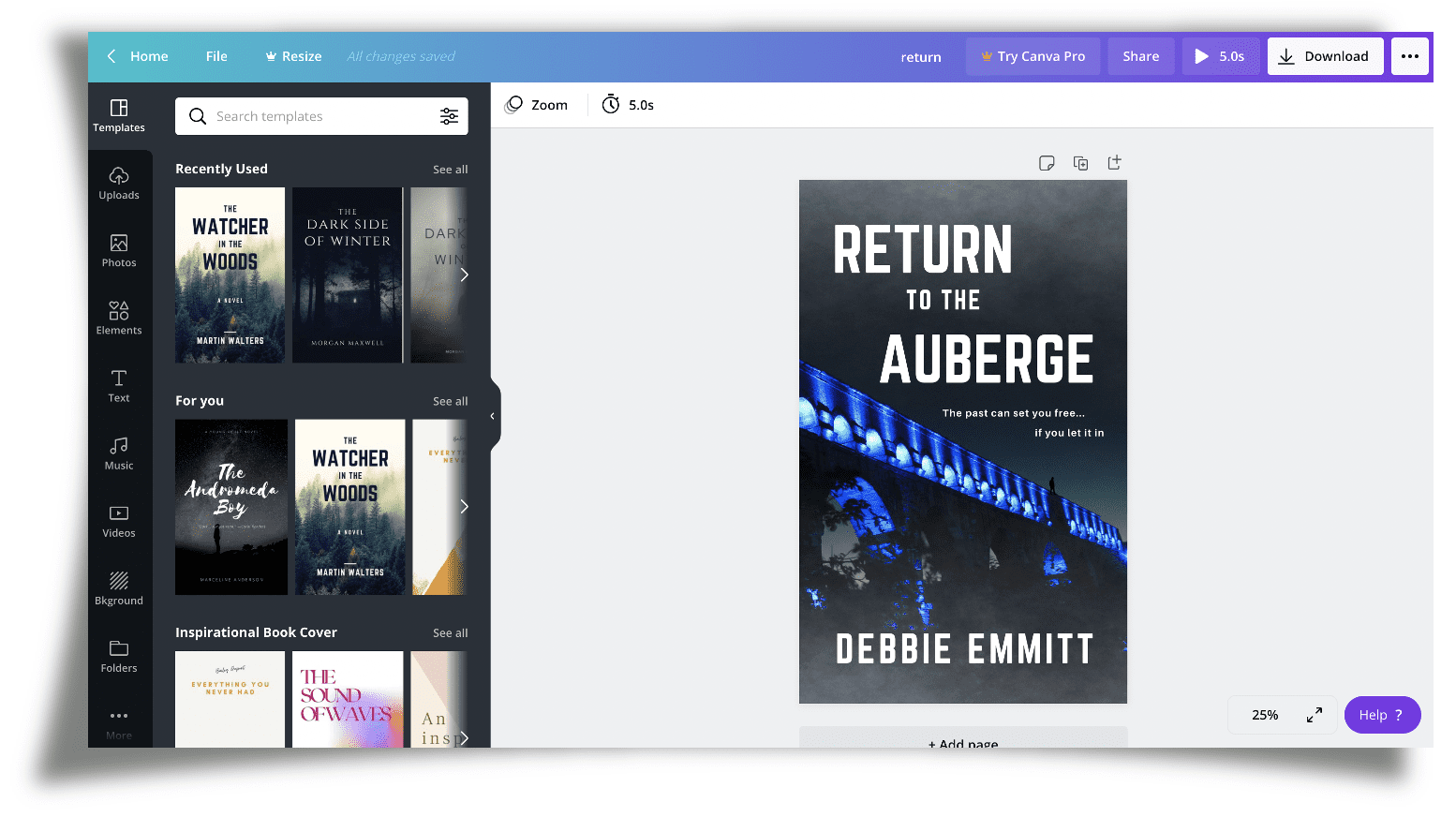Image resolution: width=1456 pixels, height=817 pixels.
Task: Go back Home using arrow
Action: [137, 56]
